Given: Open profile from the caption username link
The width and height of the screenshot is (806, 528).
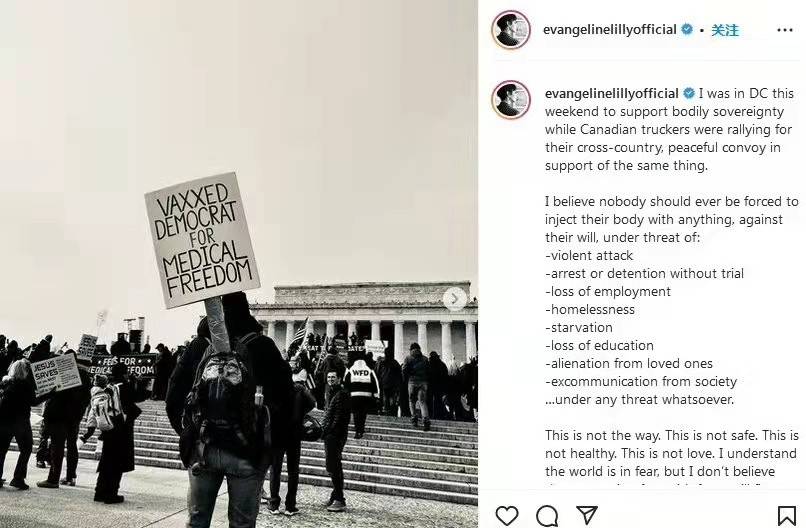Looking at the screenshot, I should pos(612,94).
